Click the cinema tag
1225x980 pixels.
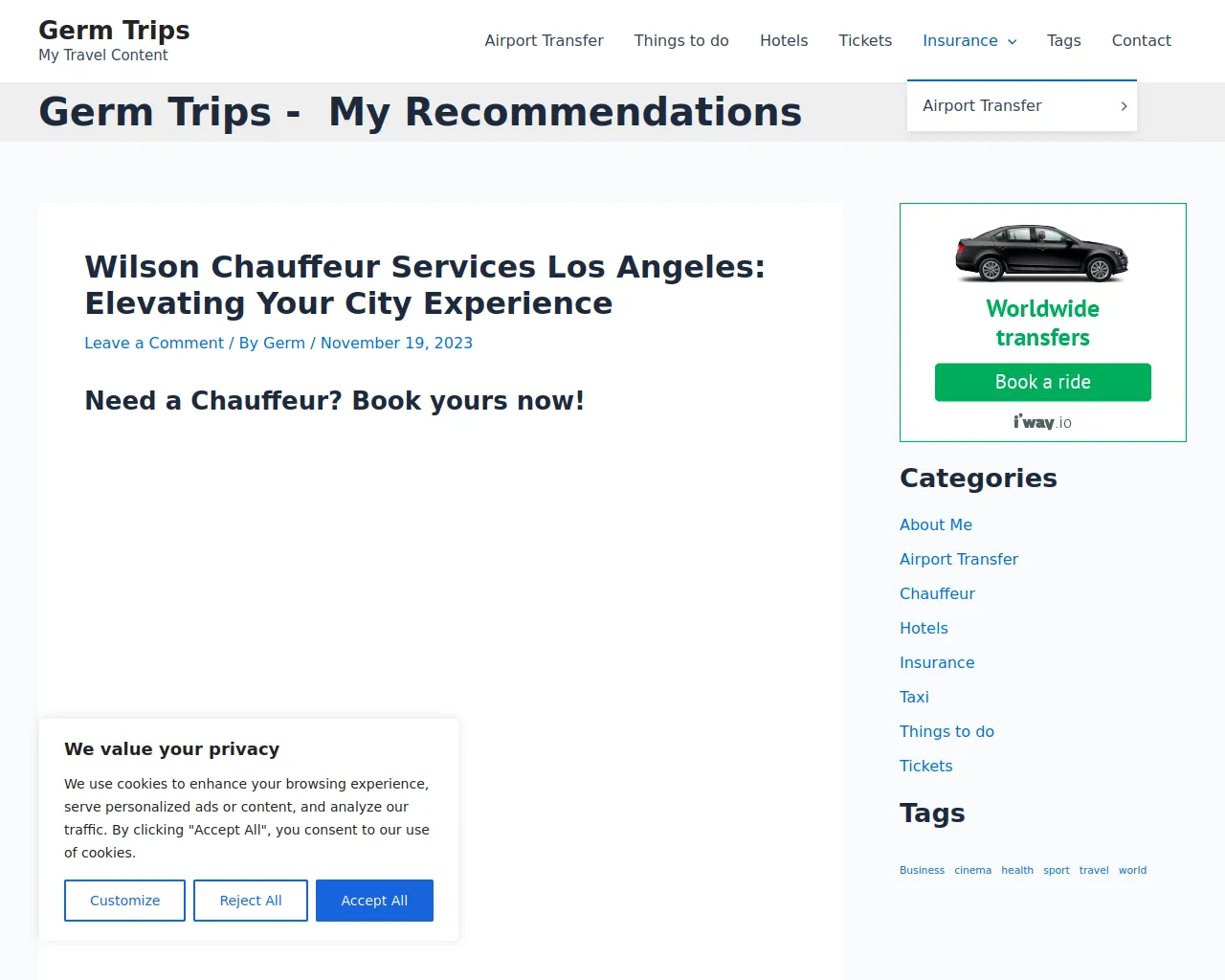[x=972, y=870]
